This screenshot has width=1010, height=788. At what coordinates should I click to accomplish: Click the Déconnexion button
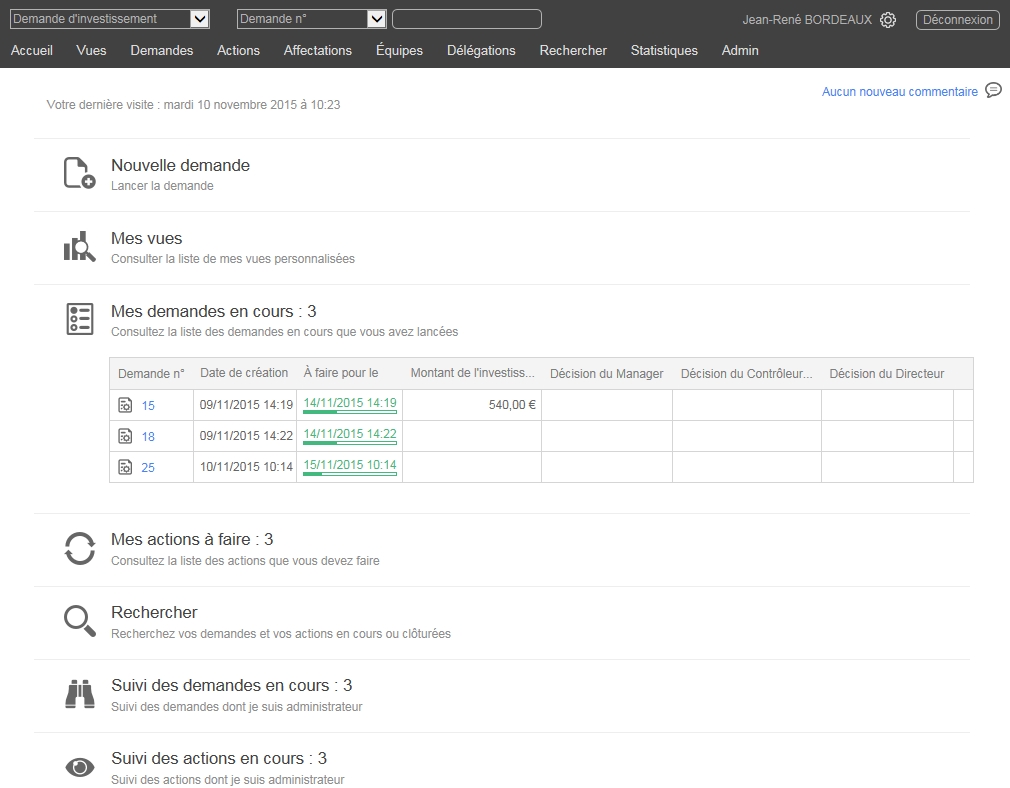click(957, 20)
